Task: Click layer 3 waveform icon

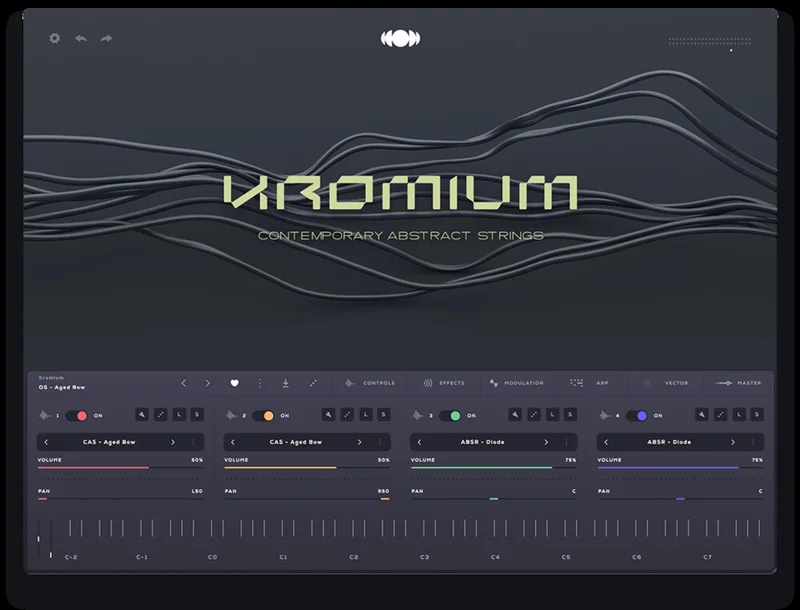Action: click(418, 416)
